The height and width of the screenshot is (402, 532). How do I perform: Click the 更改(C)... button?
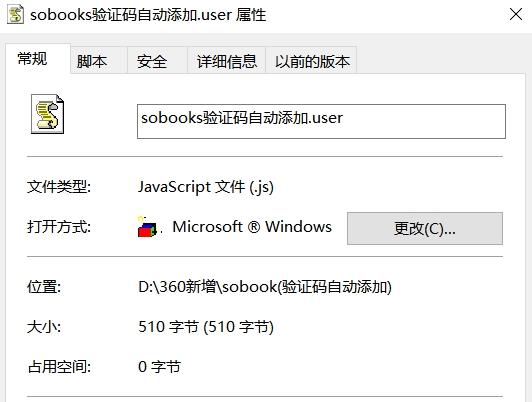(x=425, y=228)
